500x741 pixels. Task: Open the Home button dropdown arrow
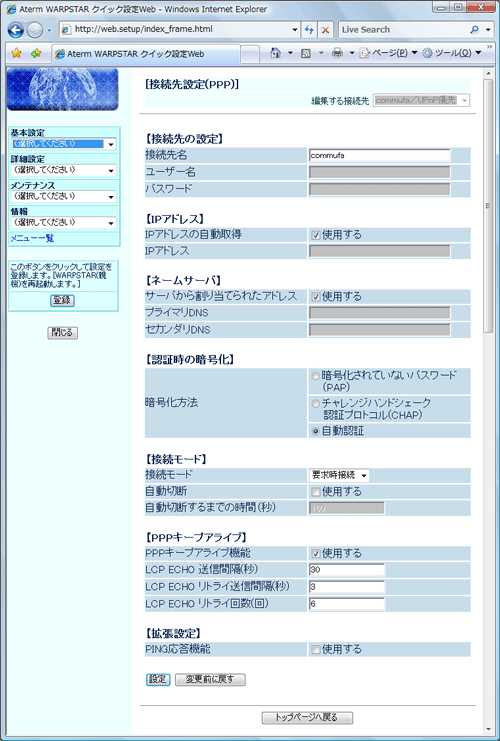click(x=290, y=53)
